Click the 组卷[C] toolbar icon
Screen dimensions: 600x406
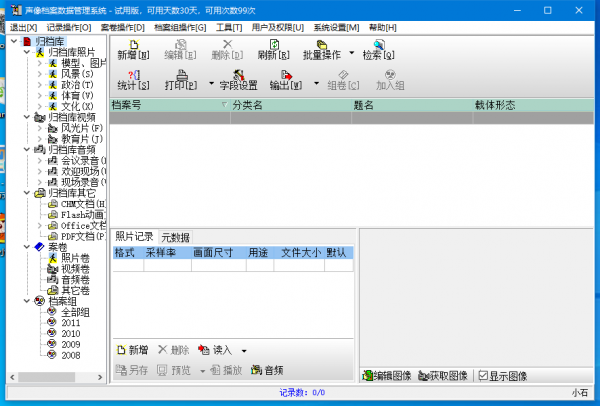(343, 80)
